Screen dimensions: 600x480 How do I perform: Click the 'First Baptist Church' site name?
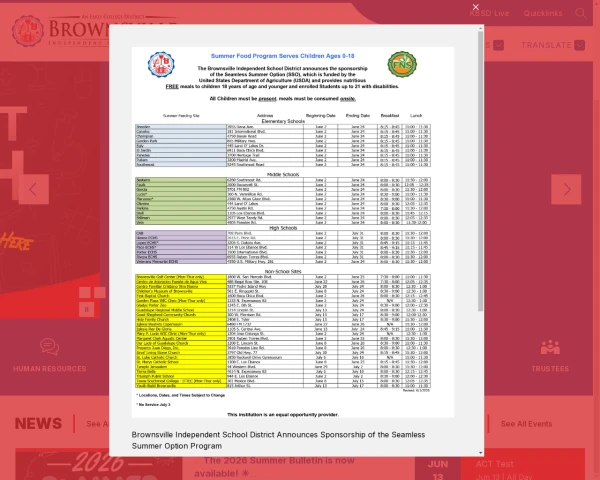153,296
